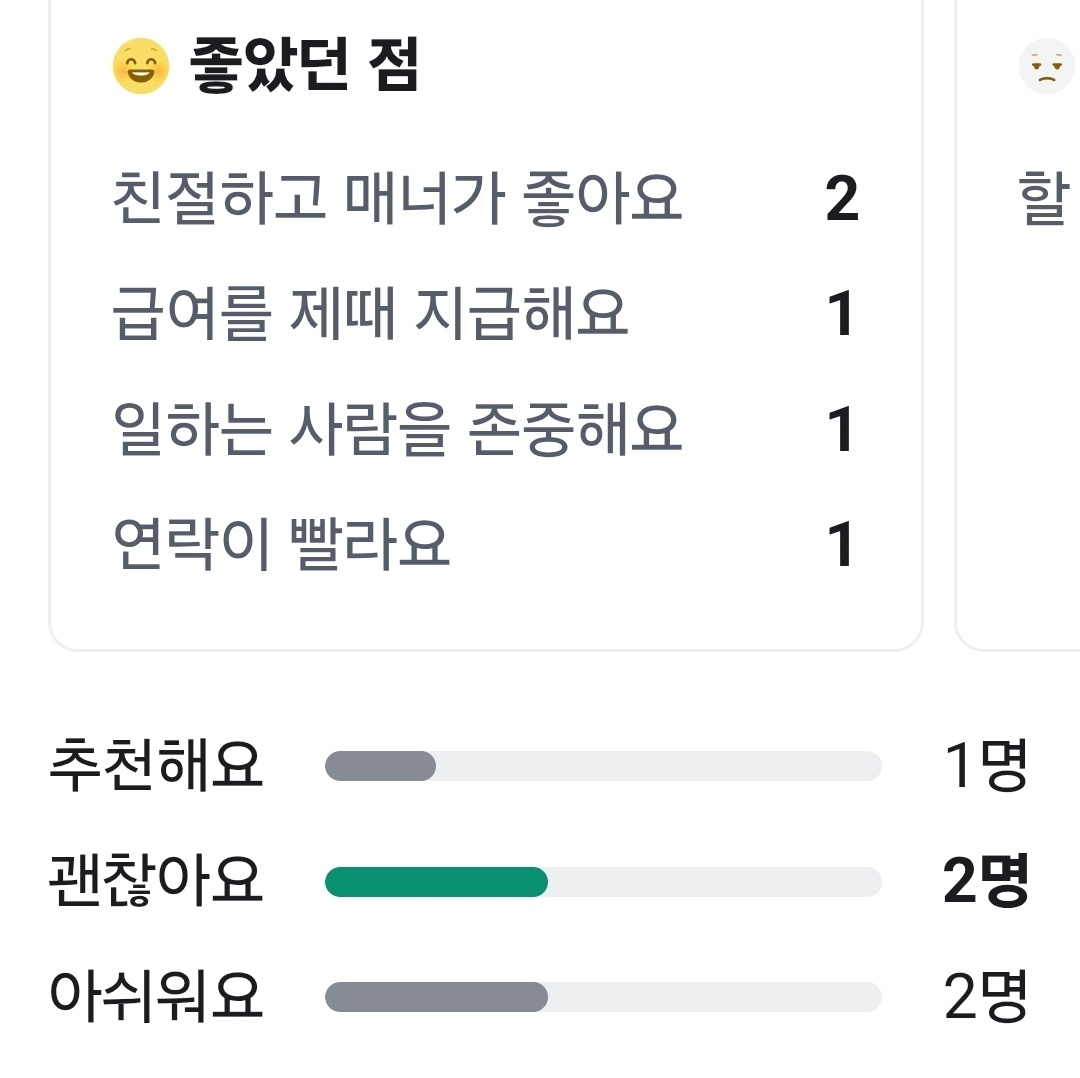Screen dimensions: 1080x1078
Task: Click the green 괜찮아요 progress bar
Action: 435,882
